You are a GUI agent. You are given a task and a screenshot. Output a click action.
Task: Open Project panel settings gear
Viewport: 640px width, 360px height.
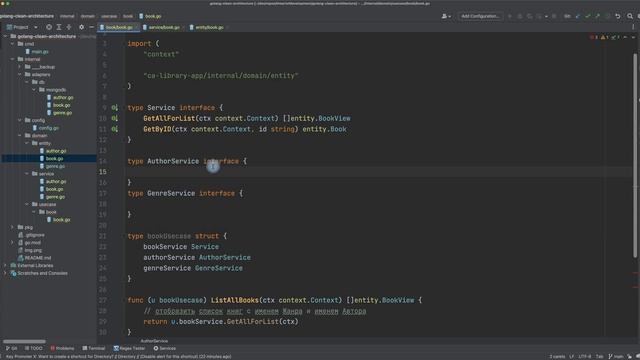coord(81,27)
